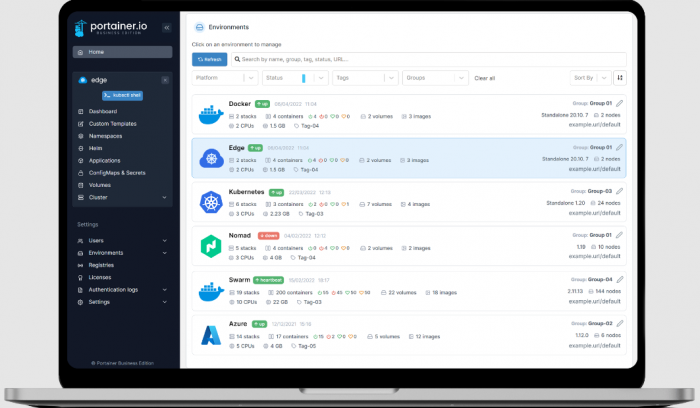The image size is (700, 408).
Task: Edit the Swarm environment with pencil icon
Action: click(x=620, y=279)
